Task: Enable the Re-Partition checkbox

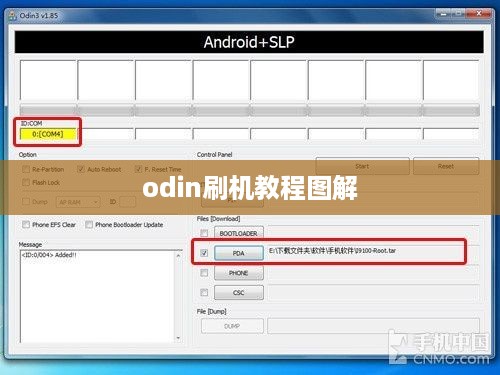Action: (26, 169)
